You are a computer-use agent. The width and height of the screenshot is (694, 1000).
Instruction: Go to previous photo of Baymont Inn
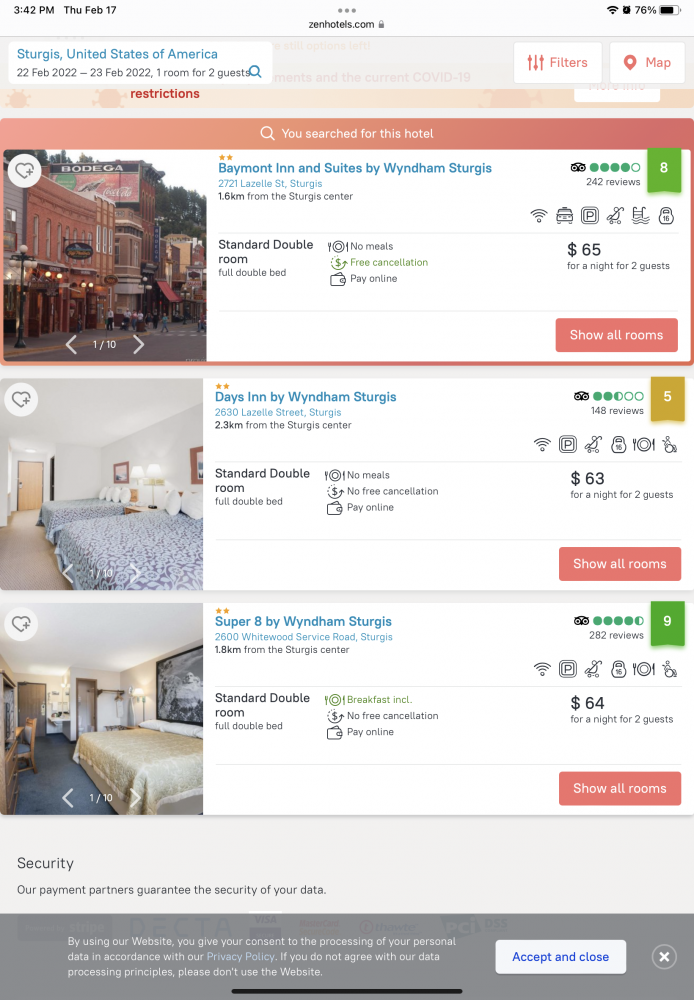71,344
